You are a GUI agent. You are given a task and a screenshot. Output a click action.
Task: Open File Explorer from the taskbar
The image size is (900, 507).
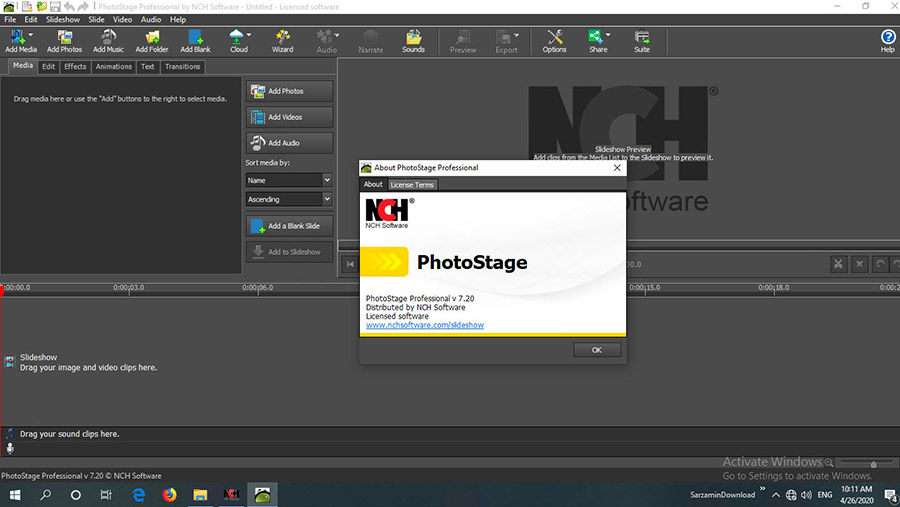pyautogui.click(x=200, y=494)
